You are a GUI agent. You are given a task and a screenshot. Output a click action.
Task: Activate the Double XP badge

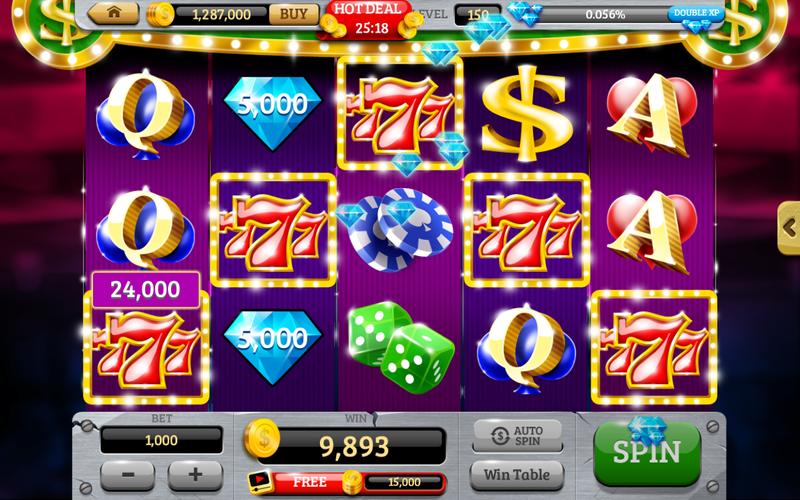coord(696,14)
